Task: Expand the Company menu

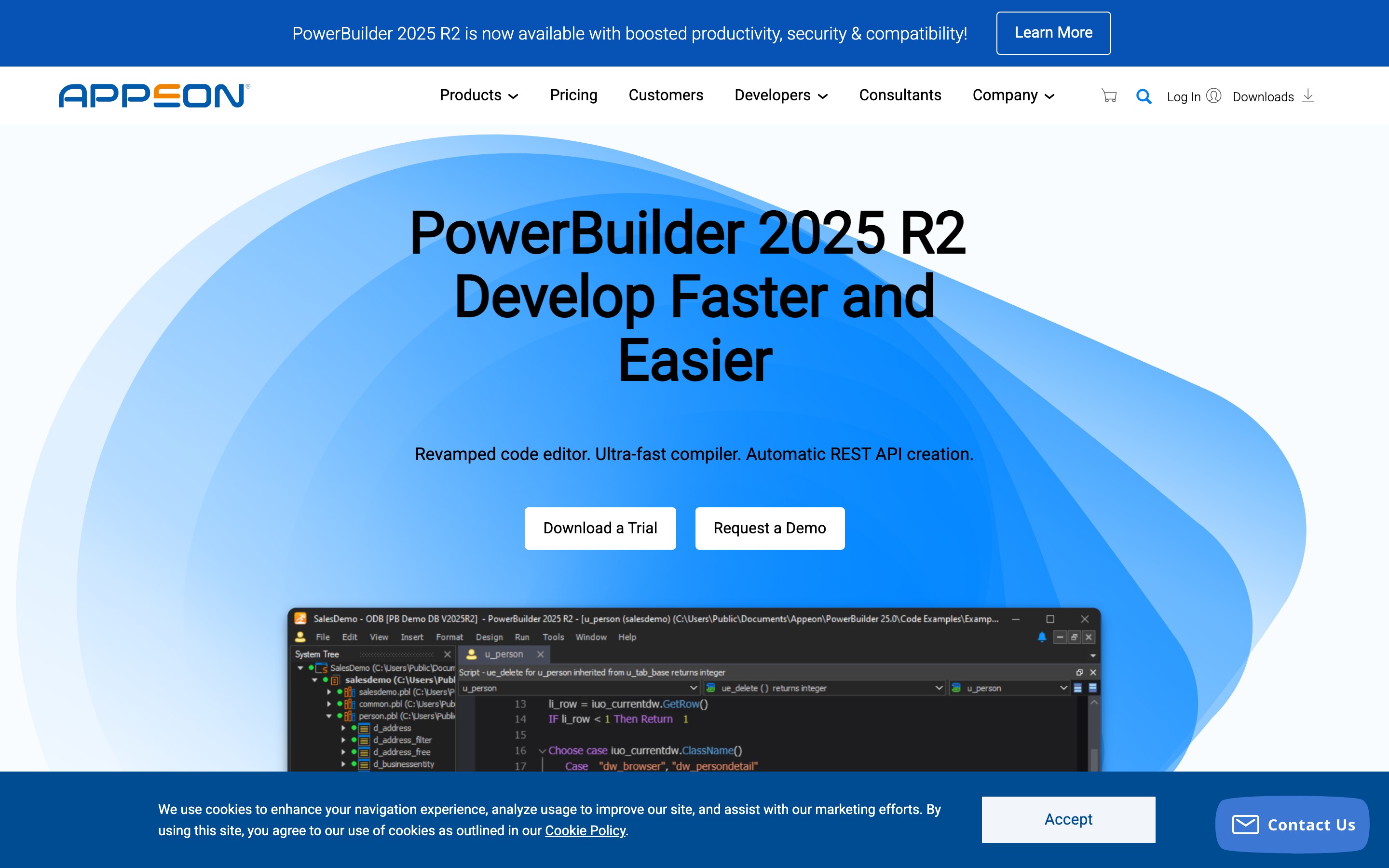Action: tap(1013, 95)
